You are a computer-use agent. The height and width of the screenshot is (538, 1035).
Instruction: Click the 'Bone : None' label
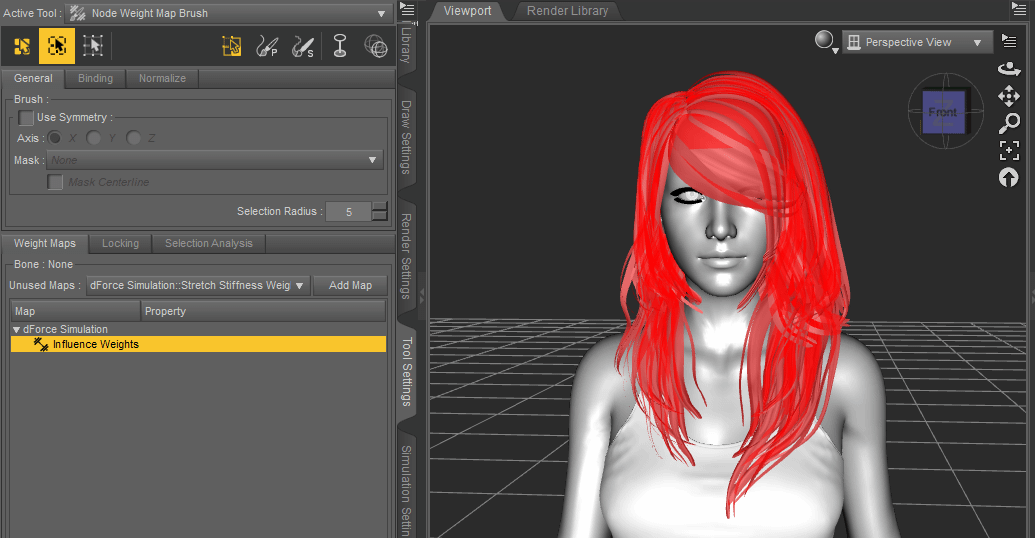[x=43, y=264]
